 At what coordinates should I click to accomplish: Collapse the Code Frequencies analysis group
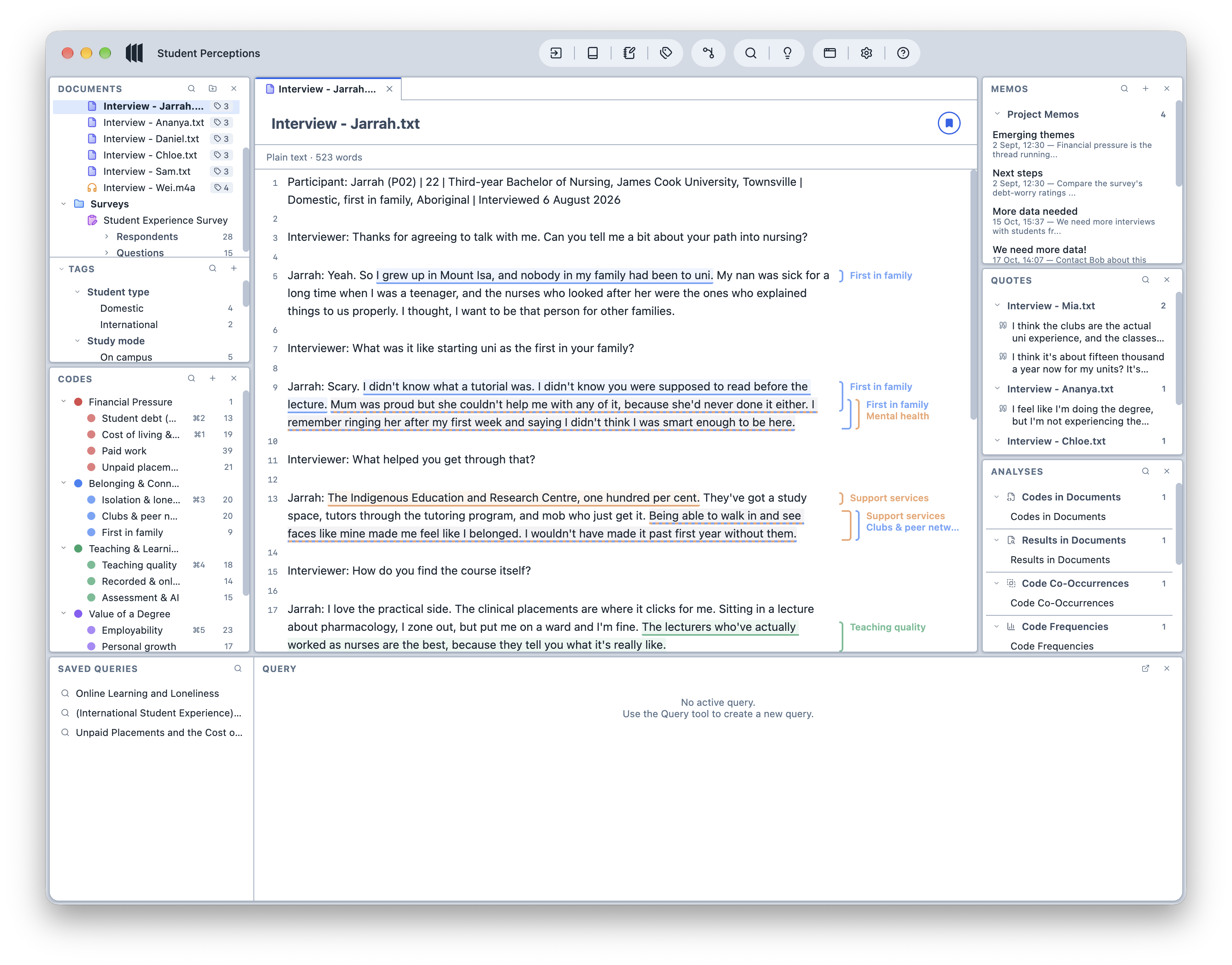pyautogui.click(x=997, y=627)
